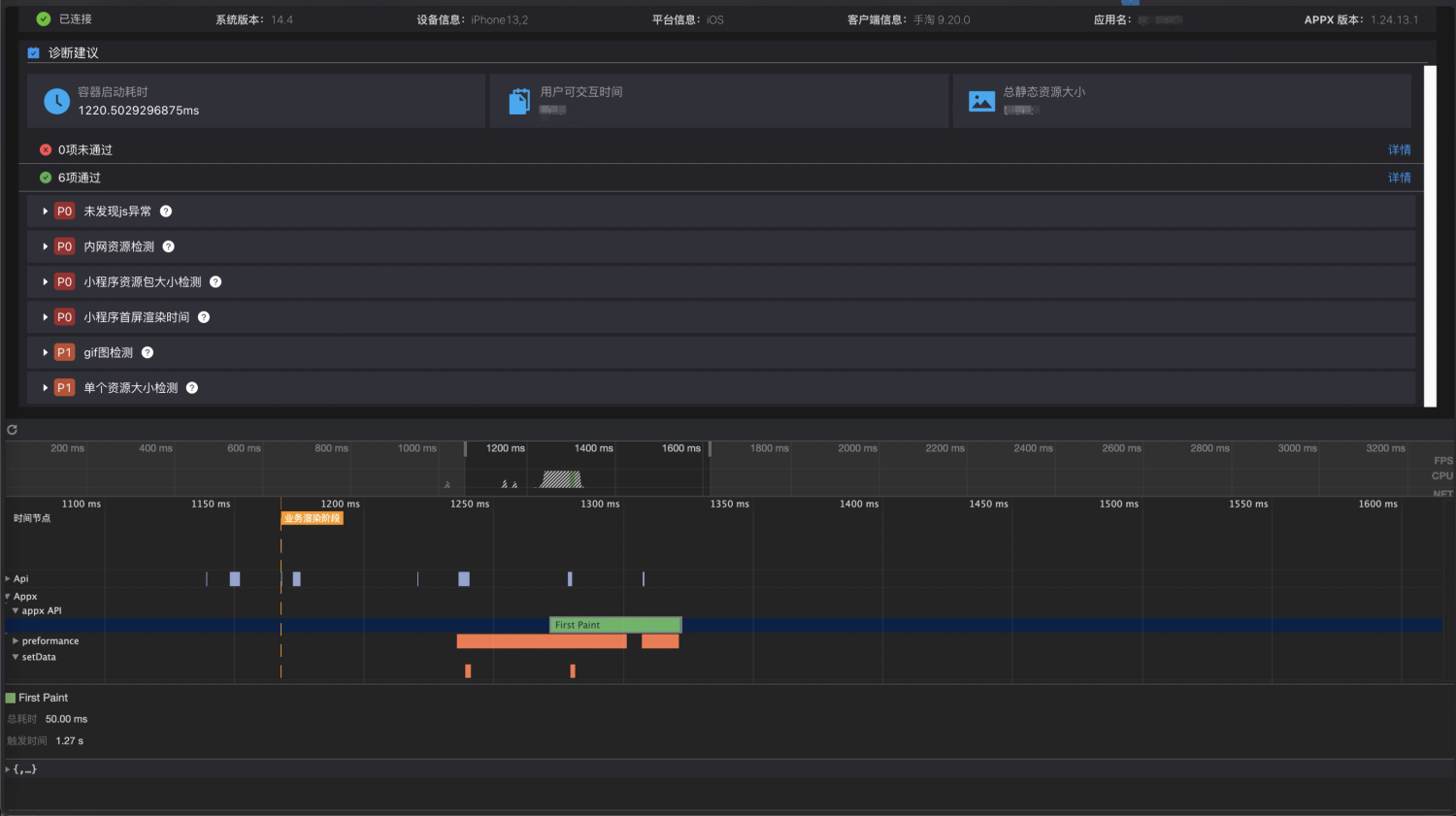Click help icon next to gif图检测

pyautogui.click(x=148, y=352)
